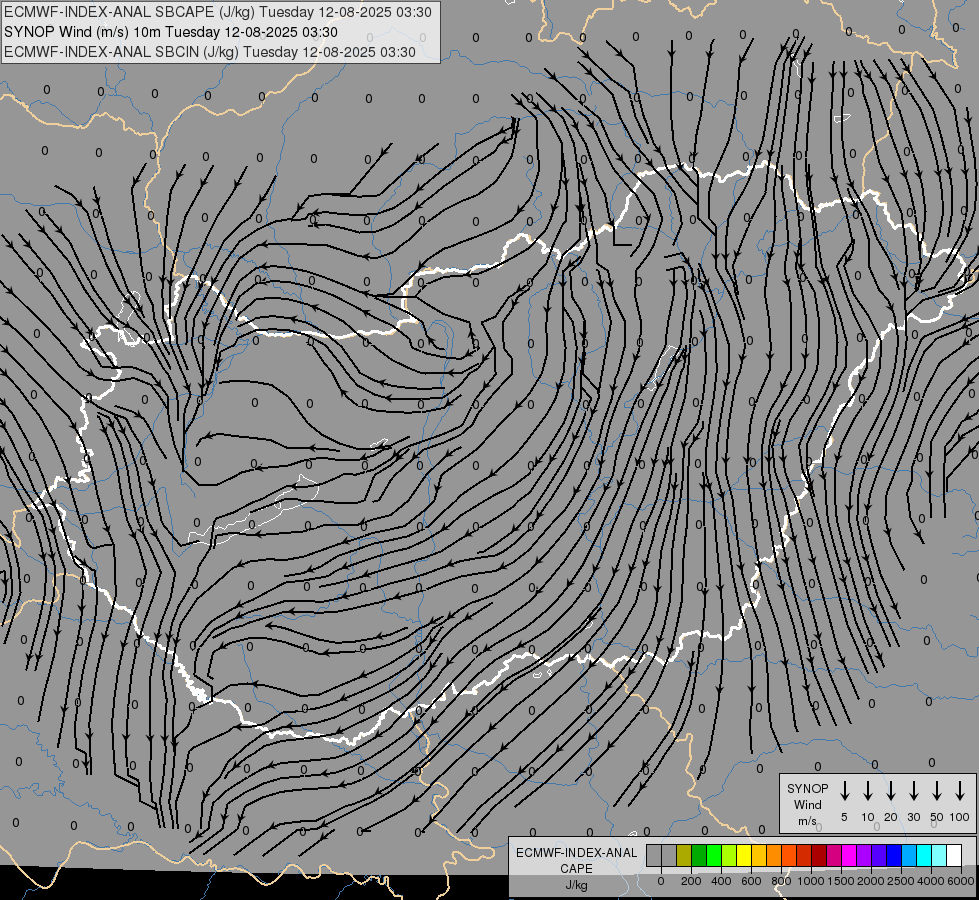Click the wind arrow above the 20 label

pos(891,791)
